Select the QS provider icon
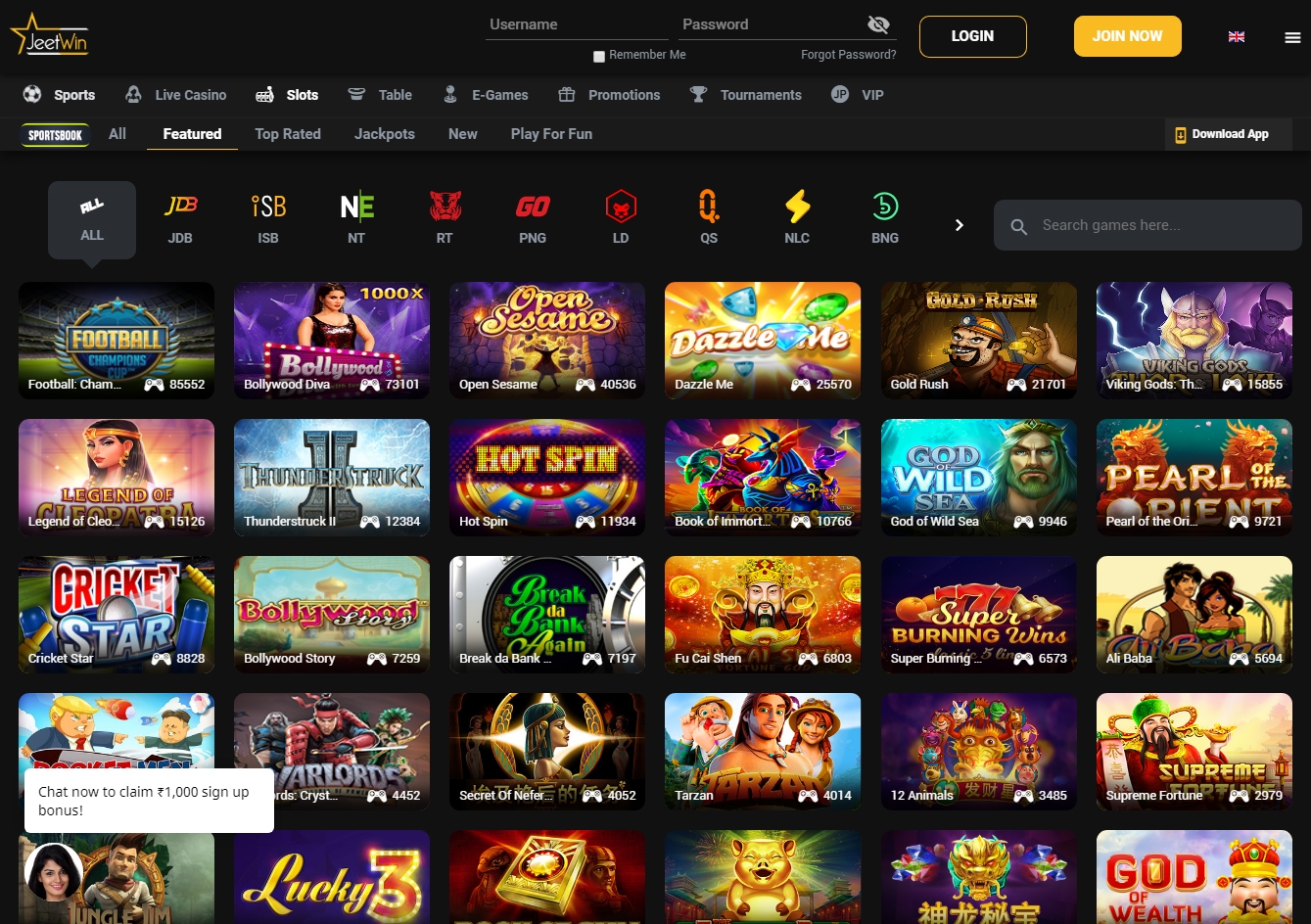The height and width of the screenshot is (924, 1311). (x=709, y=208)
